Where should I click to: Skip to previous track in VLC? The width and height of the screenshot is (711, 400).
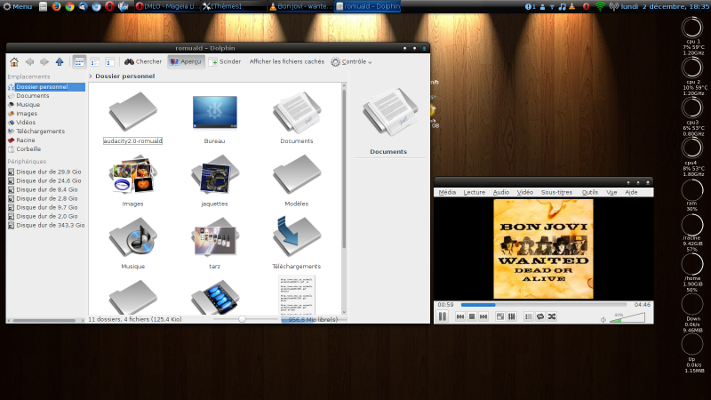point(460,317)
